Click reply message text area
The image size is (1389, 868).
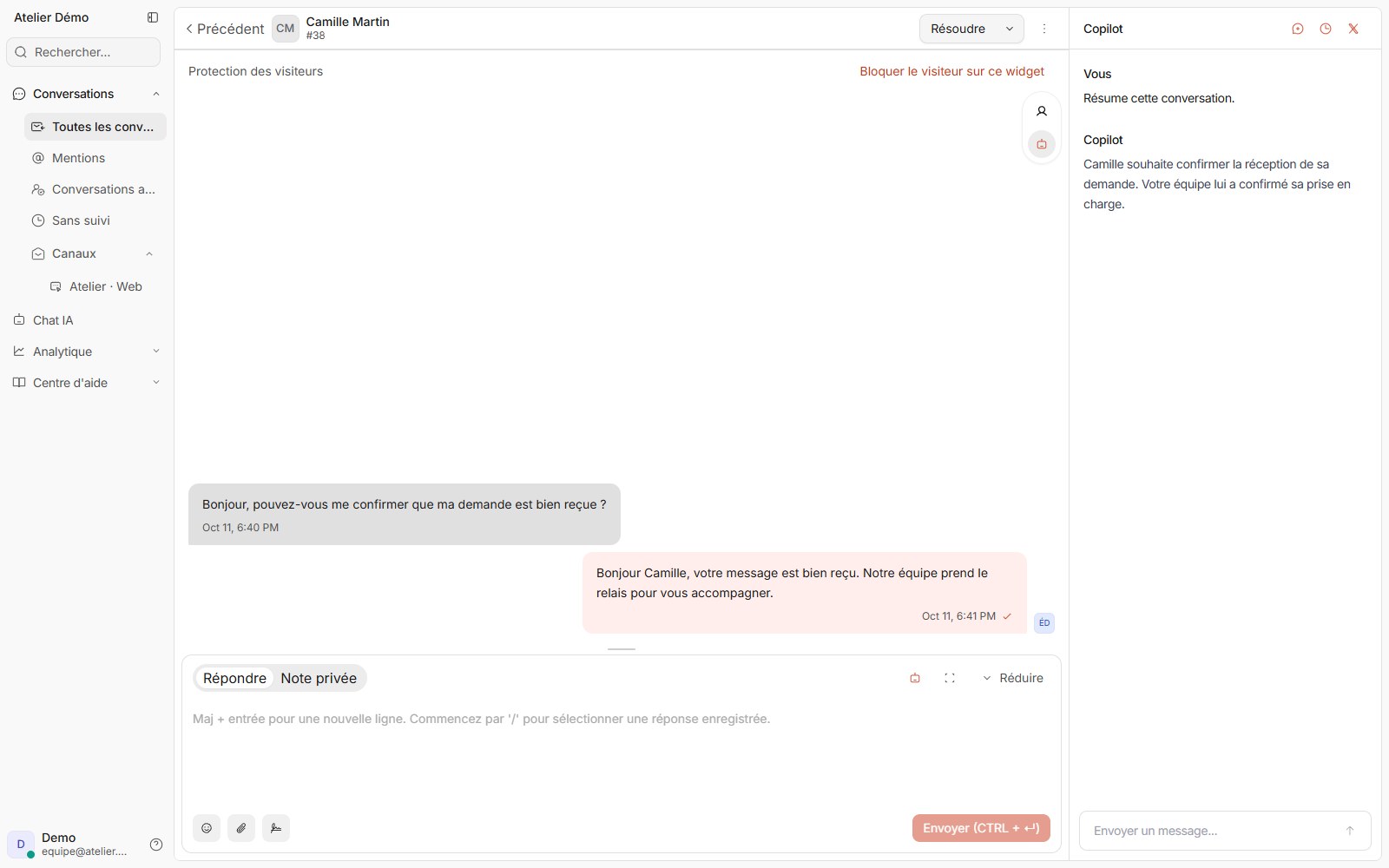(x=621, y=755)
